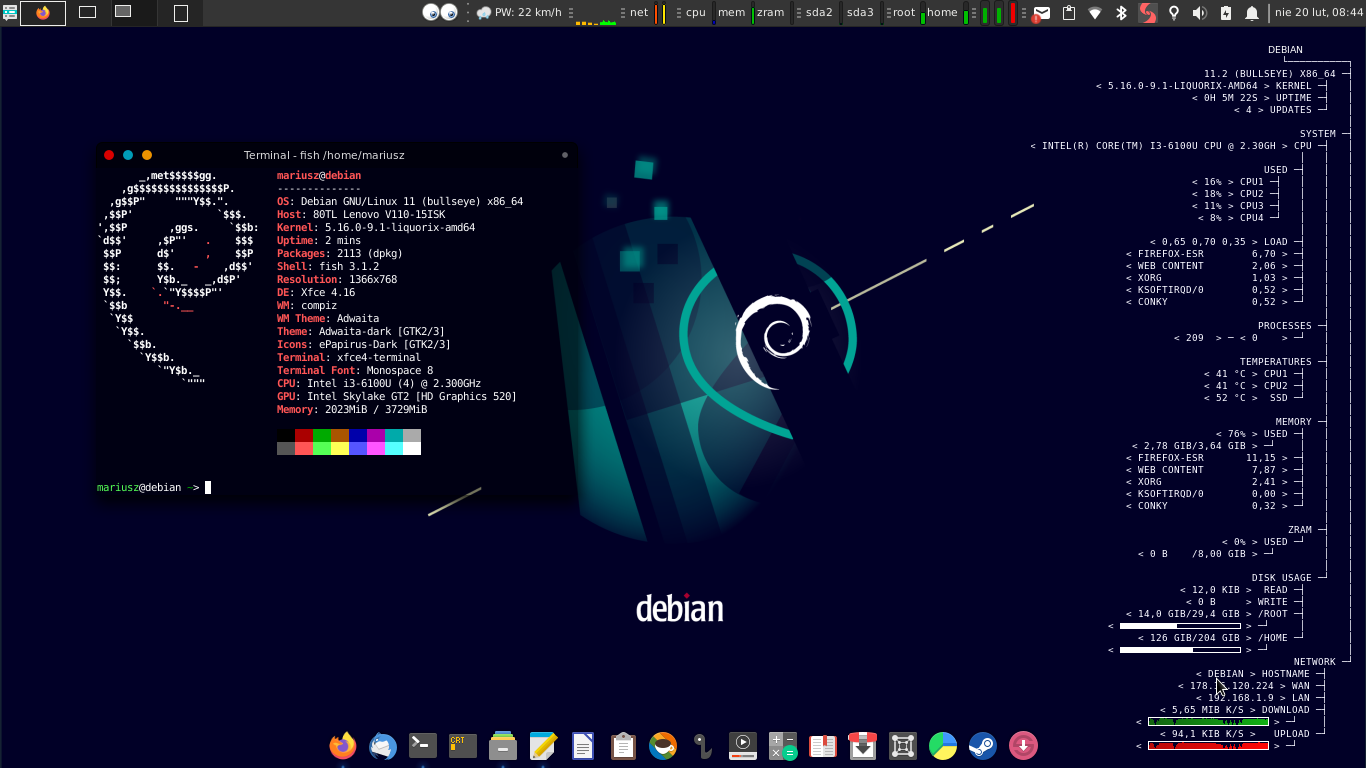Open the pink download arrow app in dock
Viewport: 1366px width, 768px height.
(1023, 745)
